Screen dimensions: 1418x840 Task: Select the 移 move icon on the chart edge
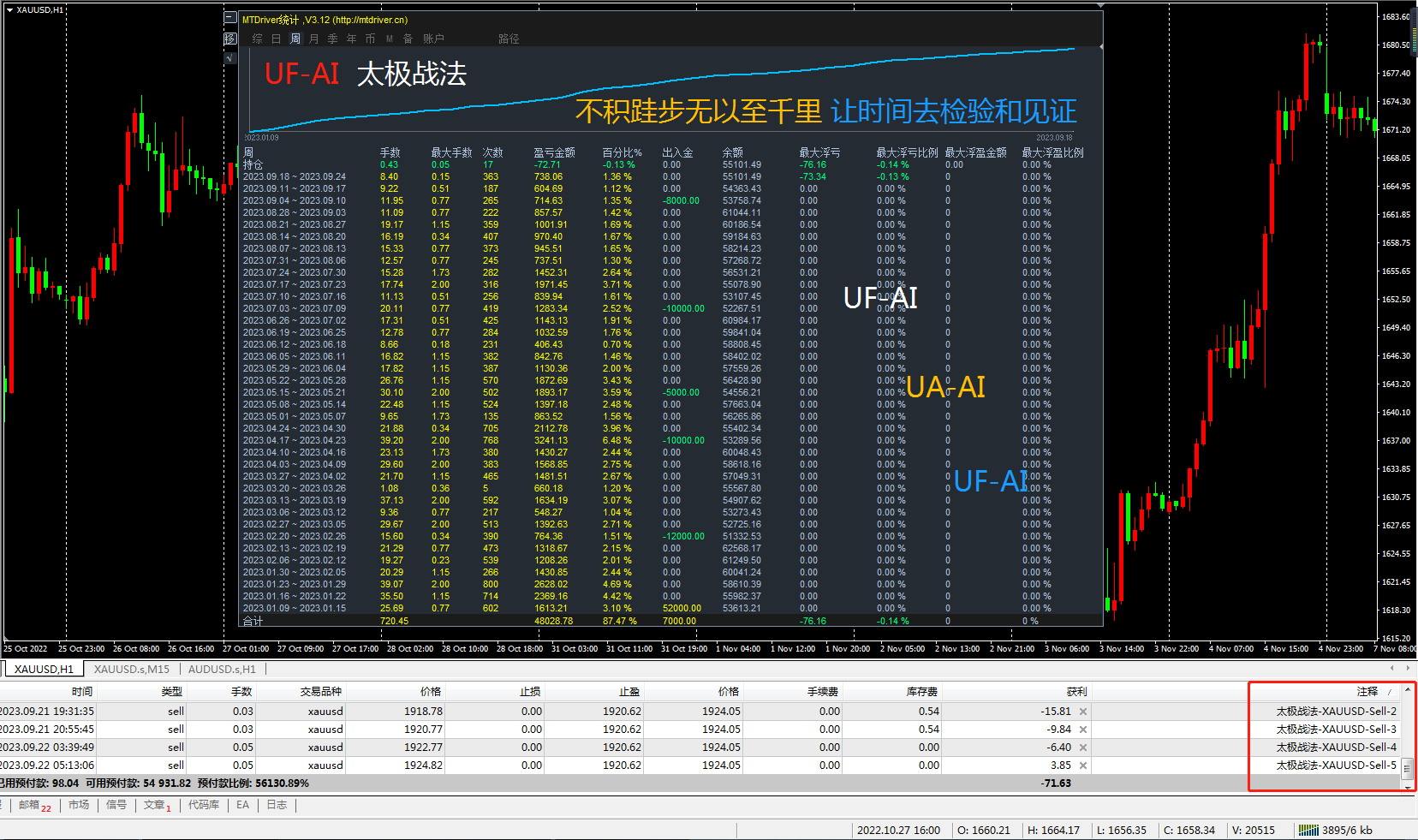229,39
